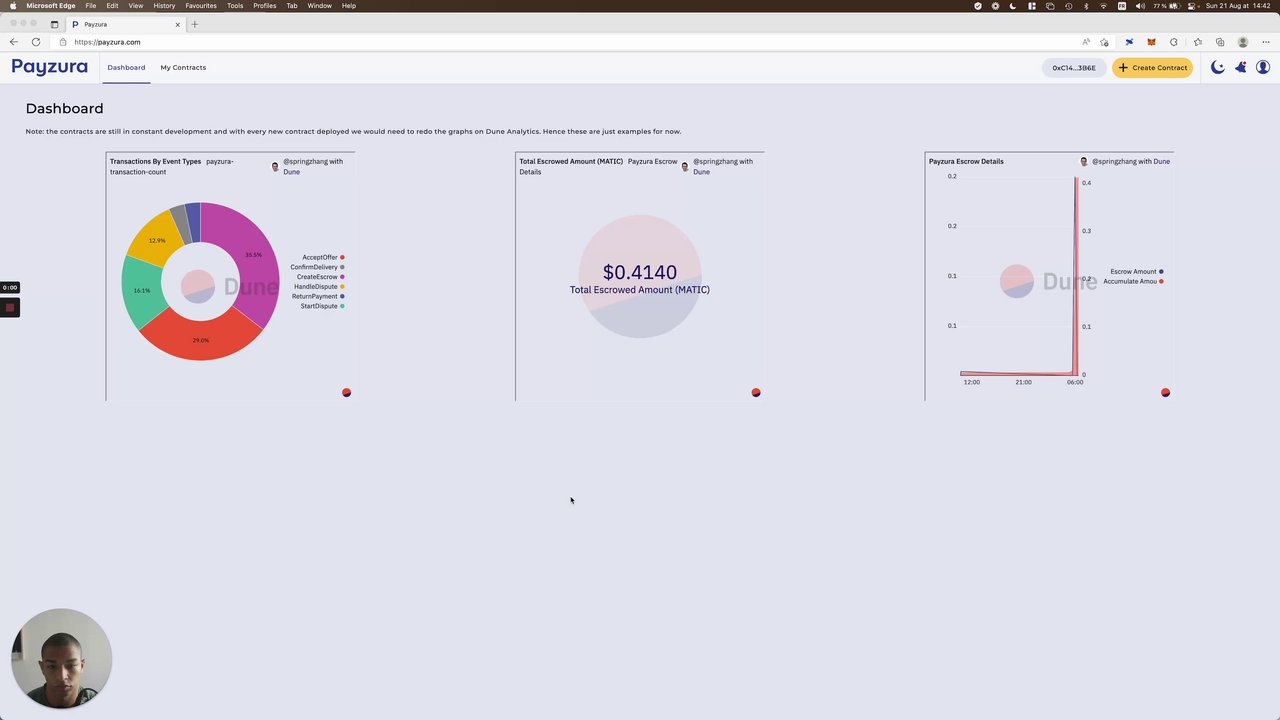Viewport: 1280px width, 720px height.
Task: Open the Edge Collections icon
Action: [1220, 42]
